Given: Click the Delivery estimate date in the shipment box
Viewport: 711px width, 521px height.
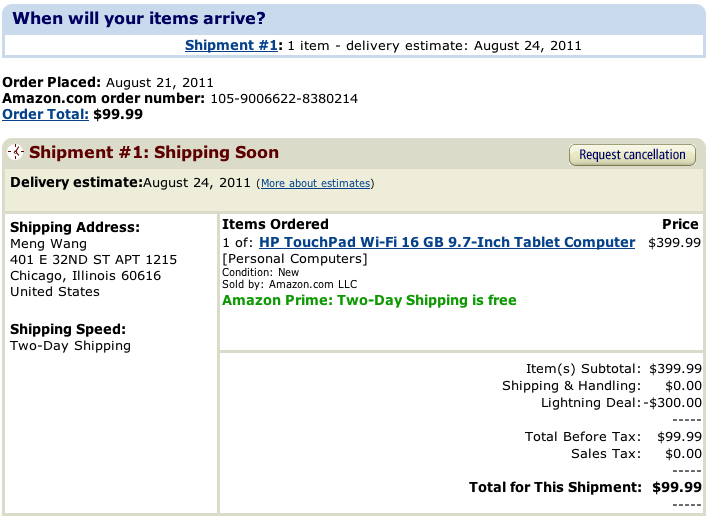Looking at the screenshot, I should [198, 182].
